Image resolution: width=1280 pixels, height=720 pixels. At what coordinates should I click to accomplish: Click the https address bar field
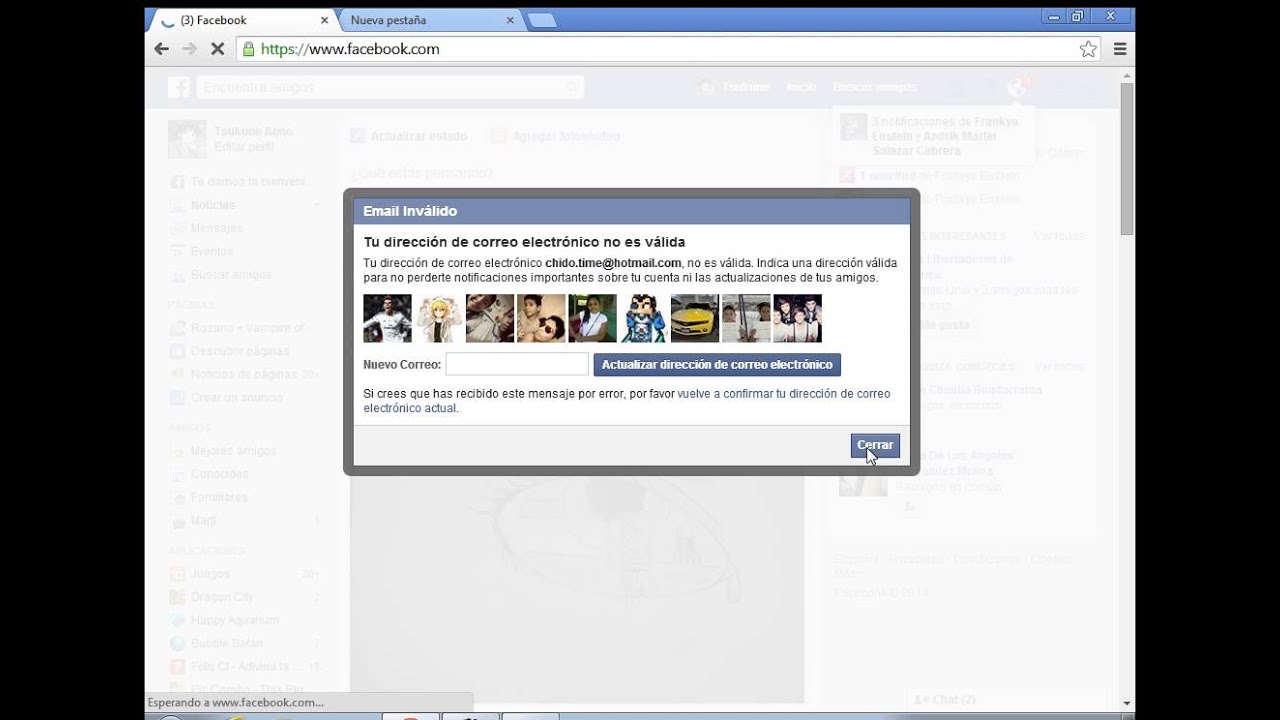click(x=668, y=48)
